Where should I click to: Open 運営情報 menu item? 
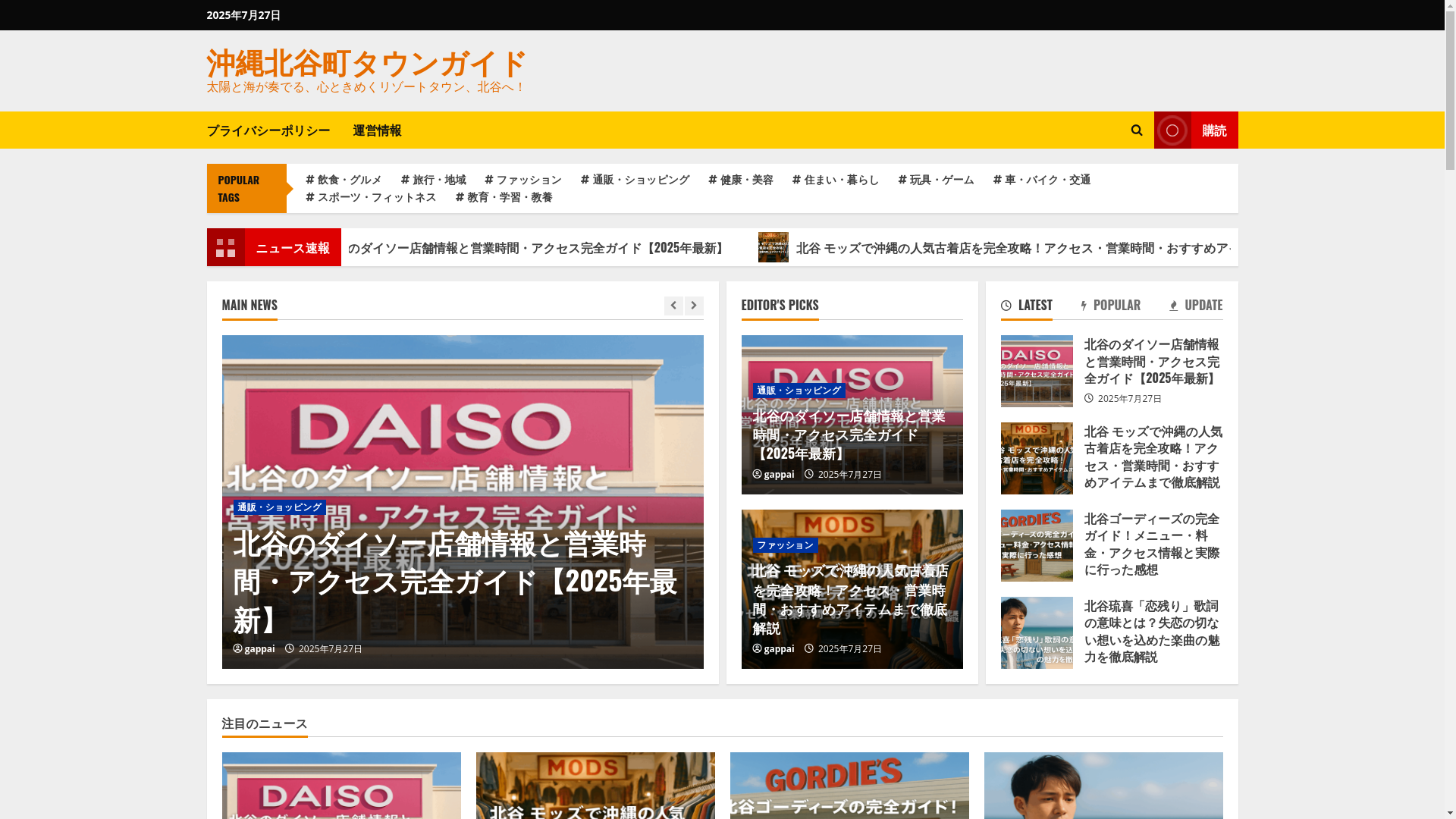tap(377, 130)
